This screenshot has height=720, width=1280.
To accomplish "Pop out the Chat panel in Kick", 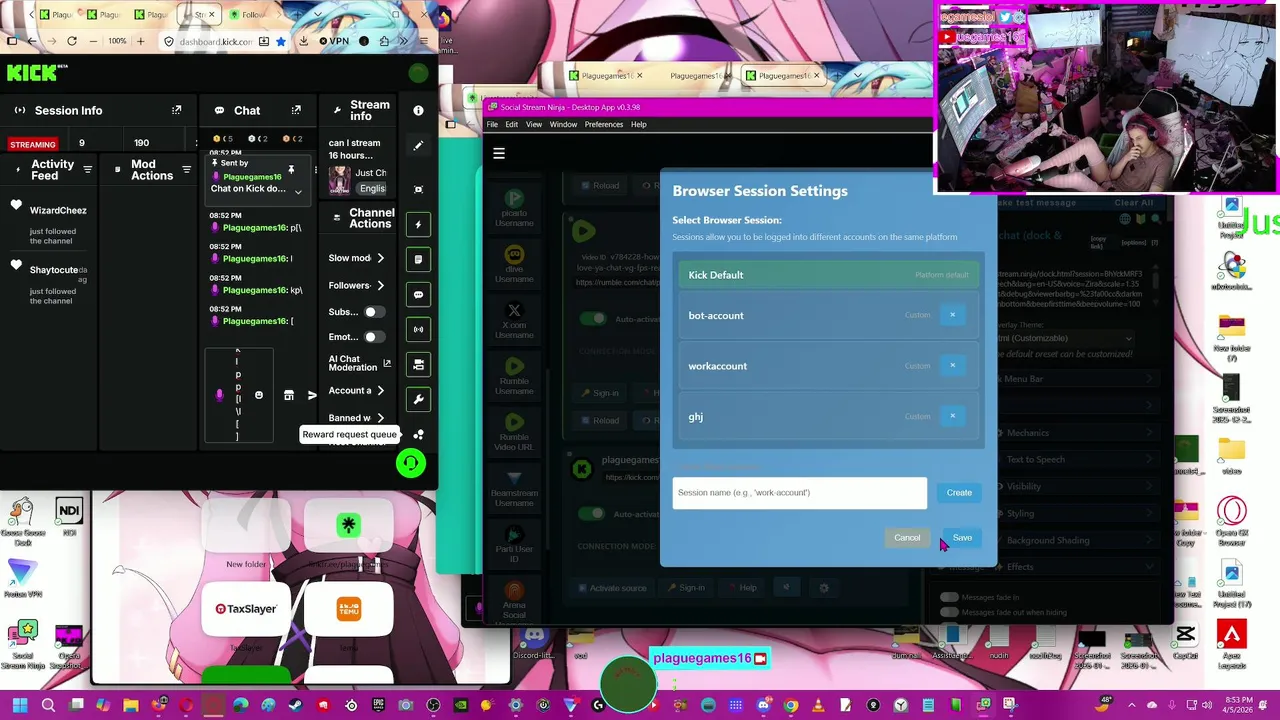I will click(296, 110).
